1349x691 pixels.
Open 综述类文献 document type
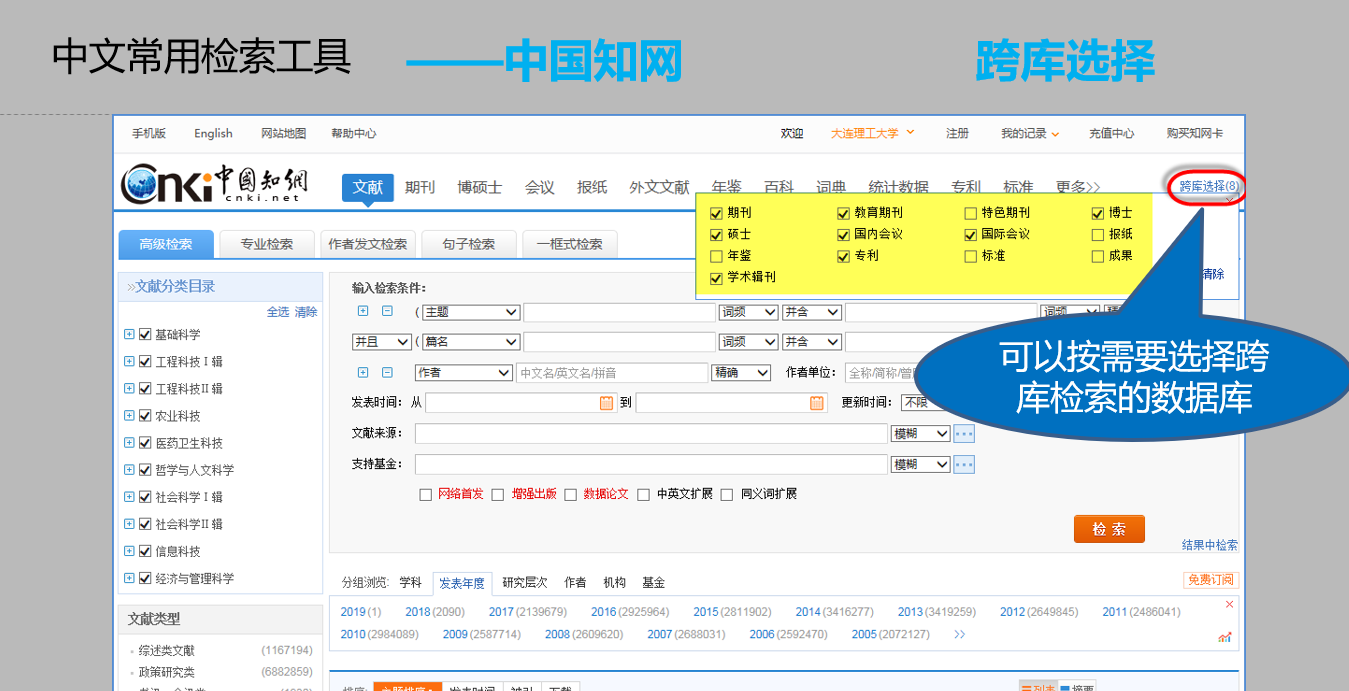pyautogui.click(x=167, y=651)
